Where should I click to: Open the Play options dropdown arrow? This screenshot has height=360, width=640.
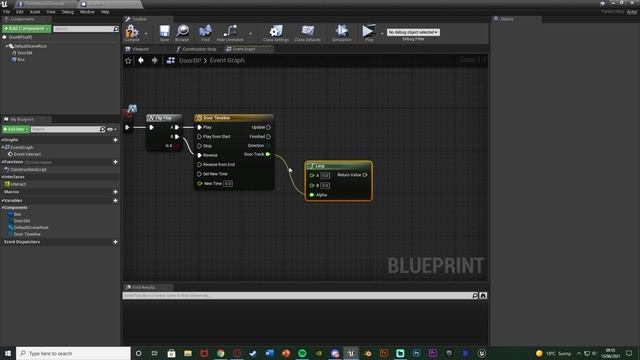pyautogui.click(x=382, y=33)
